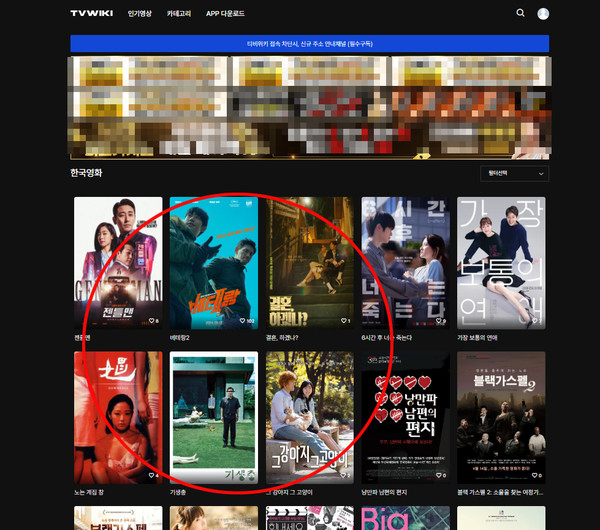Screen dimensions: 600x530
Task: Click heart icon on 노는 계집 창 poster
Action: click(x=152, y=475)
